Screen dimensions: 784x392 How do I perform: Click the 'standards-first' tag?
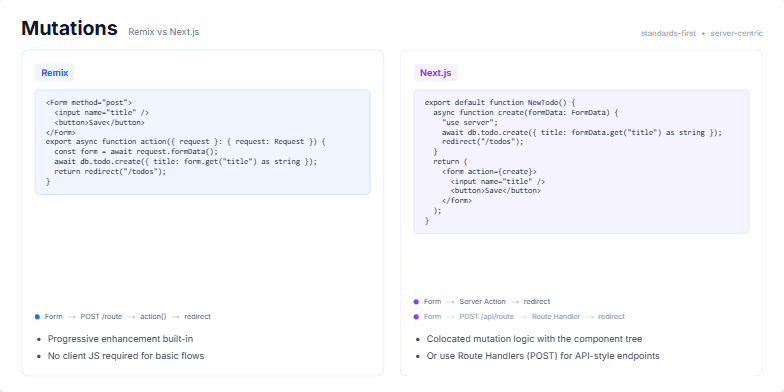pos(668,34)
